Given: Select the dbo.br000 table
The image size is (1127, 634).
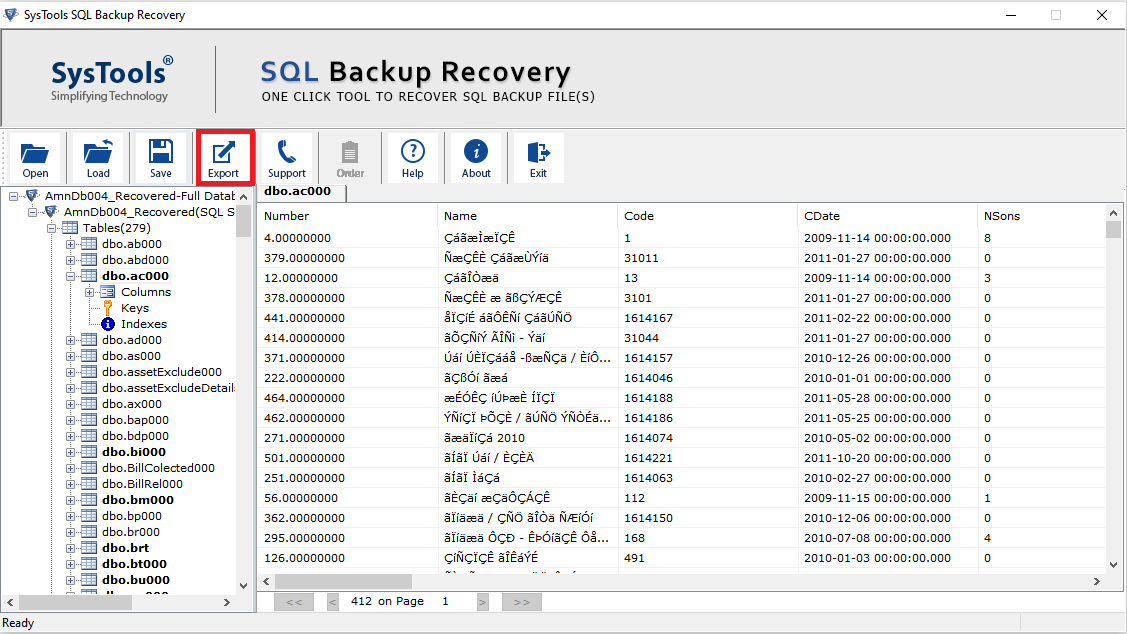Looking at the screenshot, I should coord(131,532).
